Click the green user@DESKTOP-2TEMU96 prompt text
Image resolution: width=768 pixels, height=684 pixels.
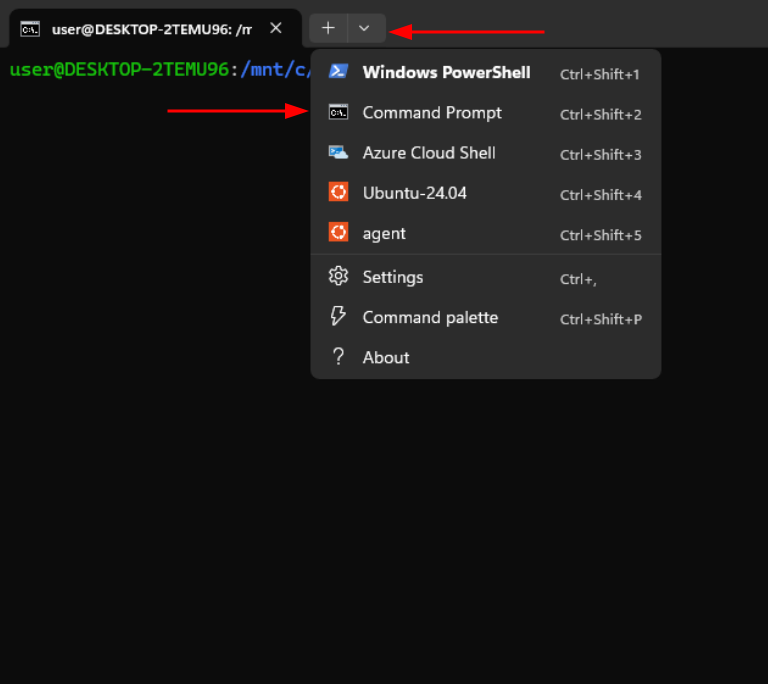120,70
